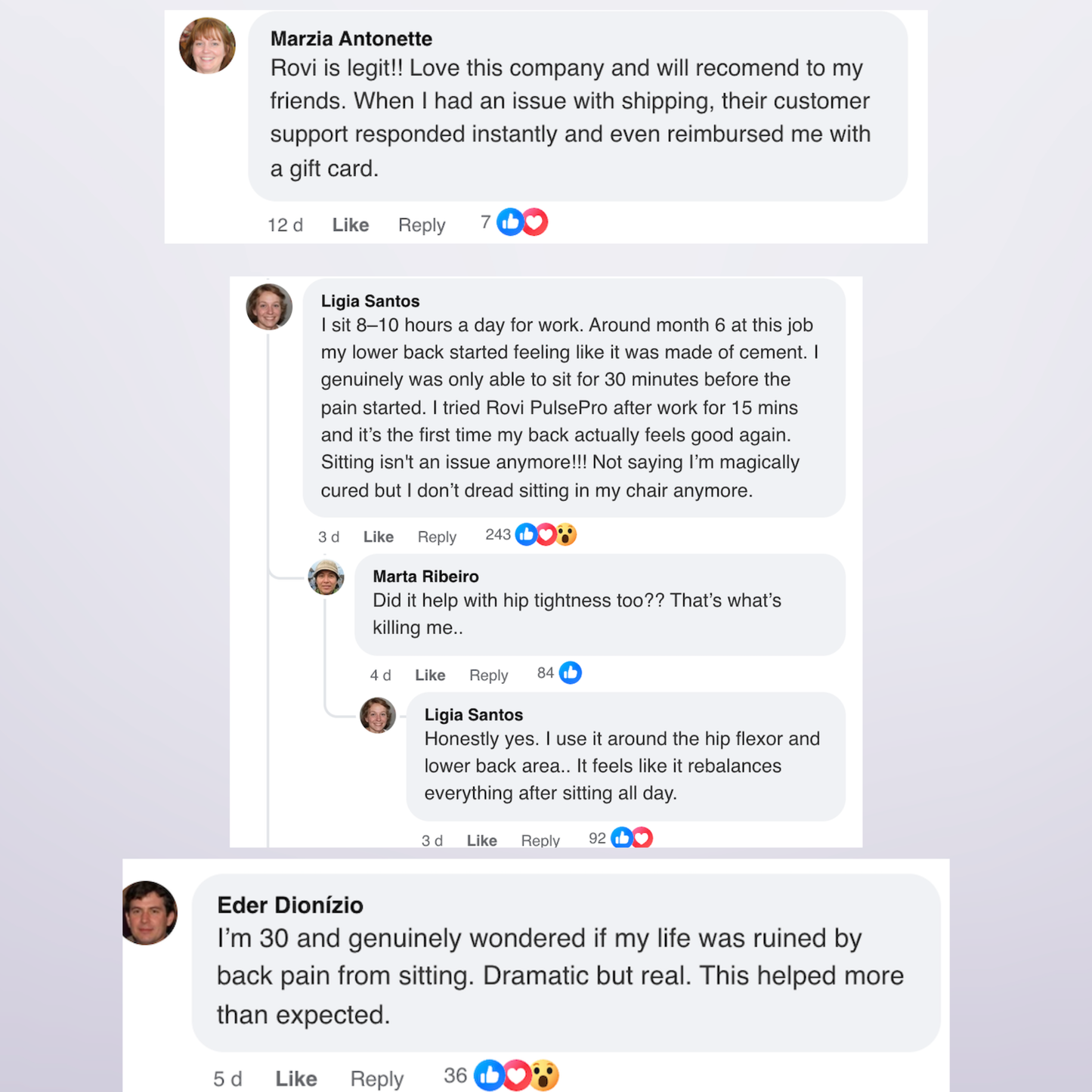Click the thumbs-up icon next to 36

pyautogui.click(x=489, y=1075)
